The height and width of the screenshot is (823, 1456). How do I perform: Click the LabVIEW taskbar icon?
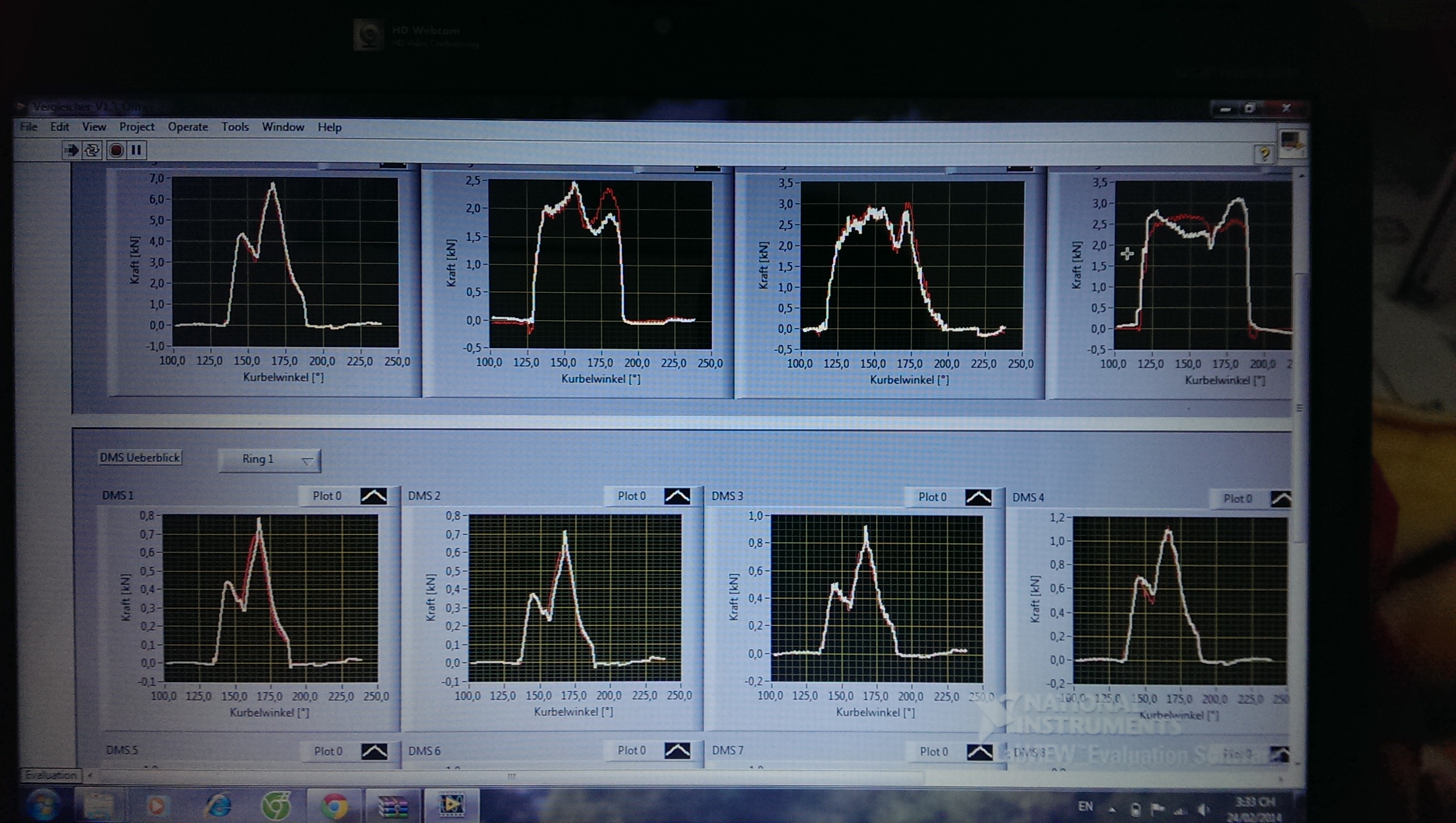coord(451,805)
